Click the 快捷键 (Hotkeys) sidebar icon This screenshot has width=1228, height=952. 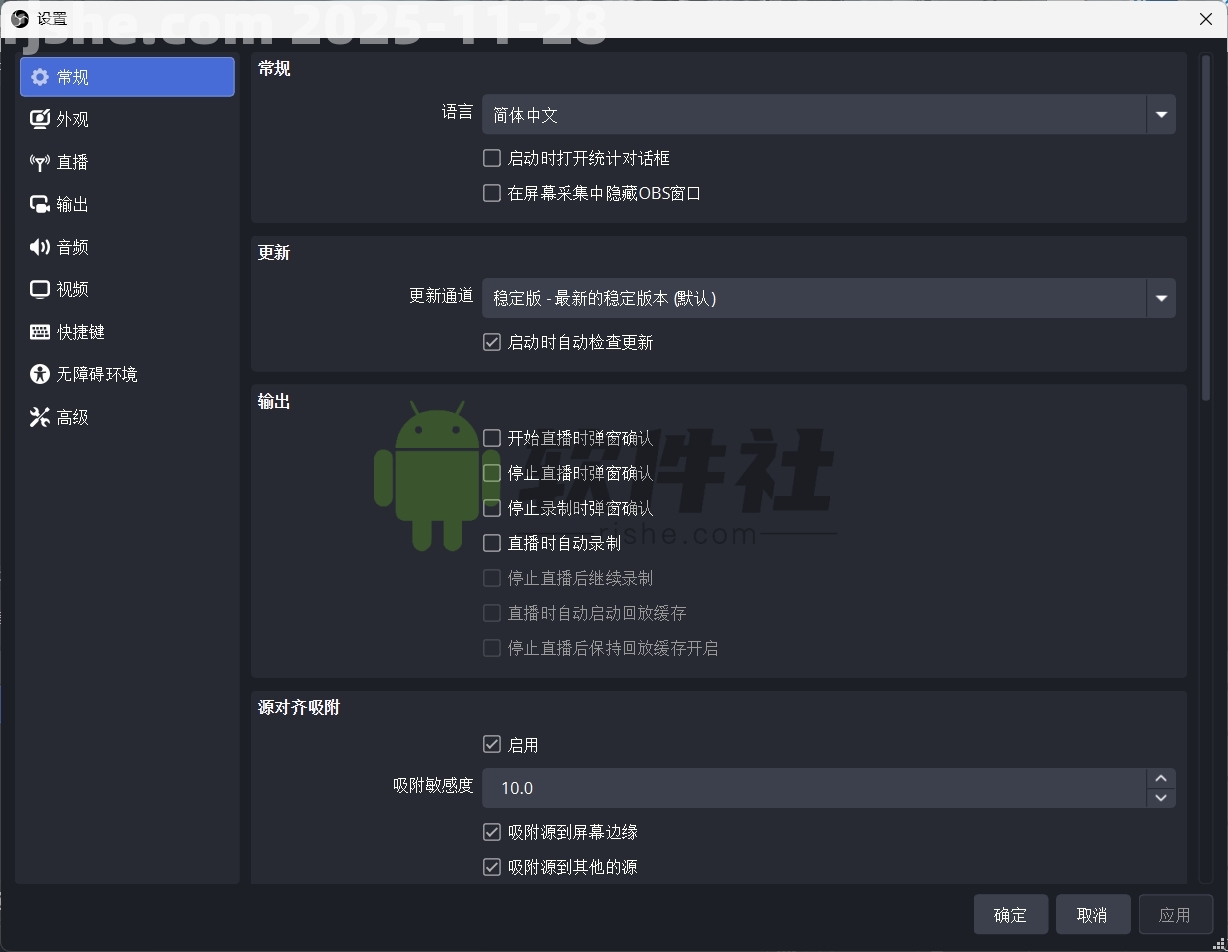(x=39, y=331)
